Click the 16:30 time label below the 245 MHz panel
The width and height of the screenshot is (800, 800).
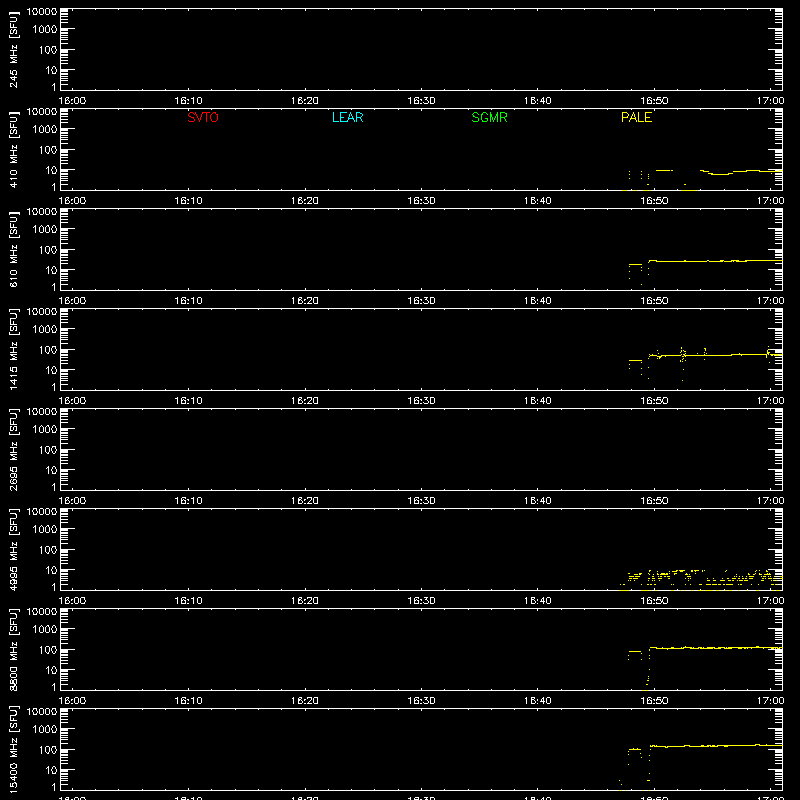point(421,101)
